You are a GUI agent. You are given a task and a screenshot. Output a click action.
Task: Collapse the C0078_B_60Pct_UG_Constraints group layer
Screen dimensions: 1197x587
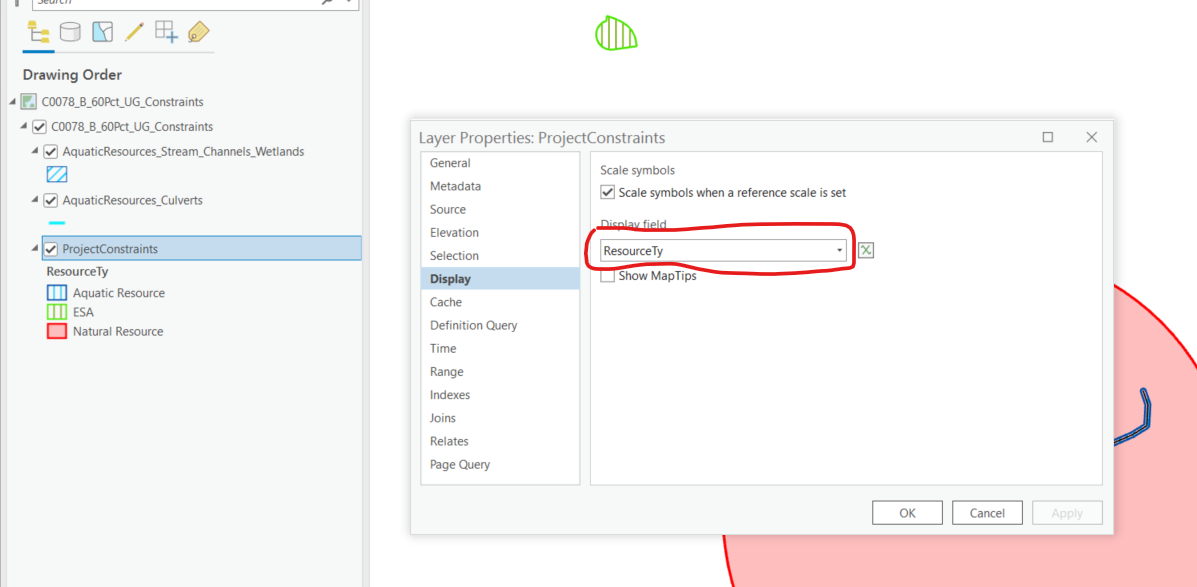24,126
